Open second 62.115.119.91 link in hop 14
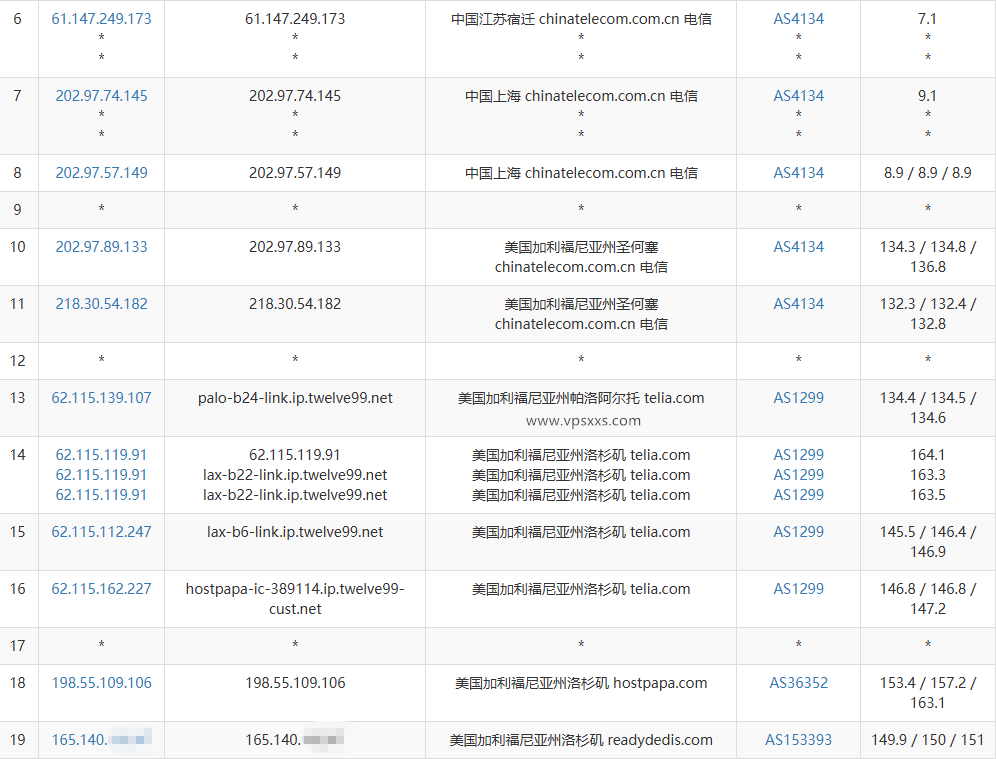This screenshot has height=759, width=996. pyautogui.click(x=102, y=474)
